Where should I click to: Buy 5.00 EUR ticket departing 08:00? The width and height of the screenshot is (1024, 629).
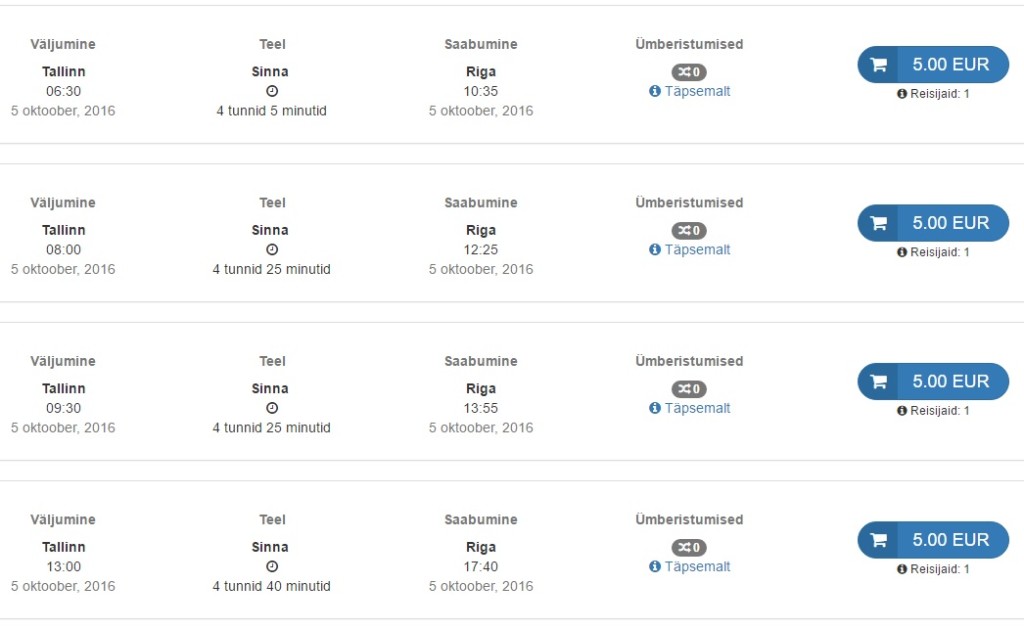[933, 223]
